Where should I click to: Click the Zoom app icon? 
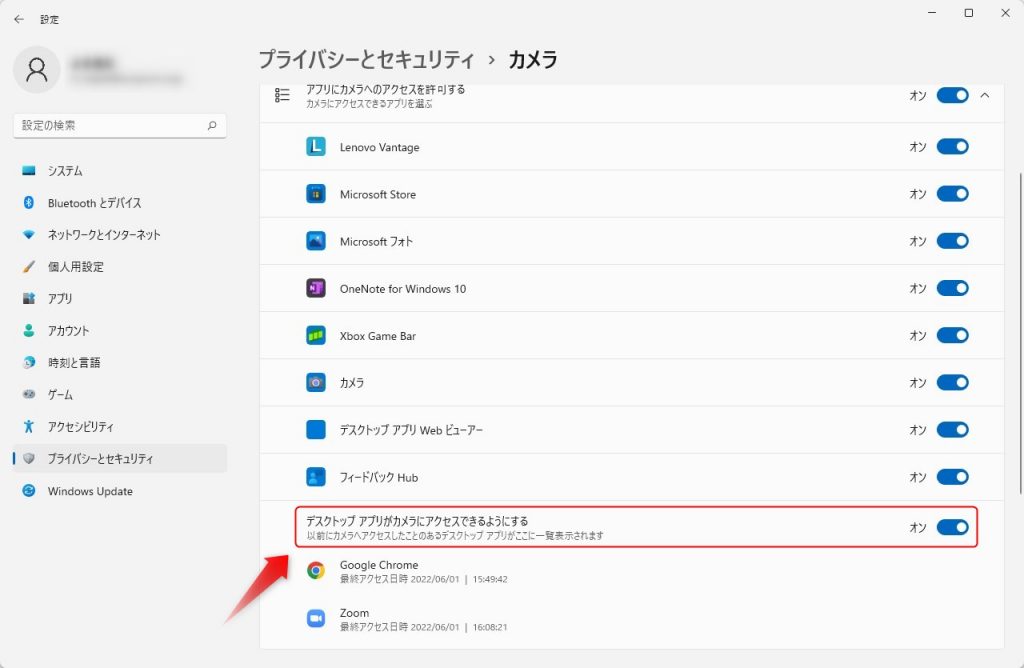coord(316,618)
